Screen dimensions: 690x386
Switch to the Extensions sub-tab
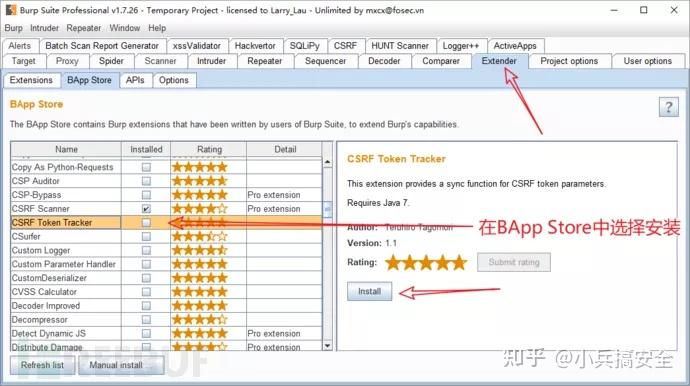tap(31, 80)
